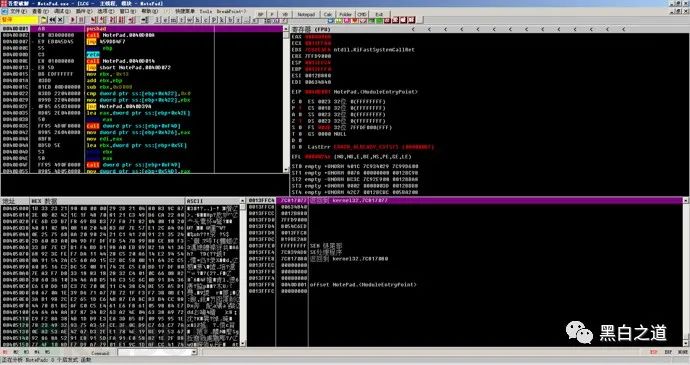The width and height of the screenshot is (690, 365).
Task: Open the 调试 (Debug) menu
Action: (x=62, y=11)
